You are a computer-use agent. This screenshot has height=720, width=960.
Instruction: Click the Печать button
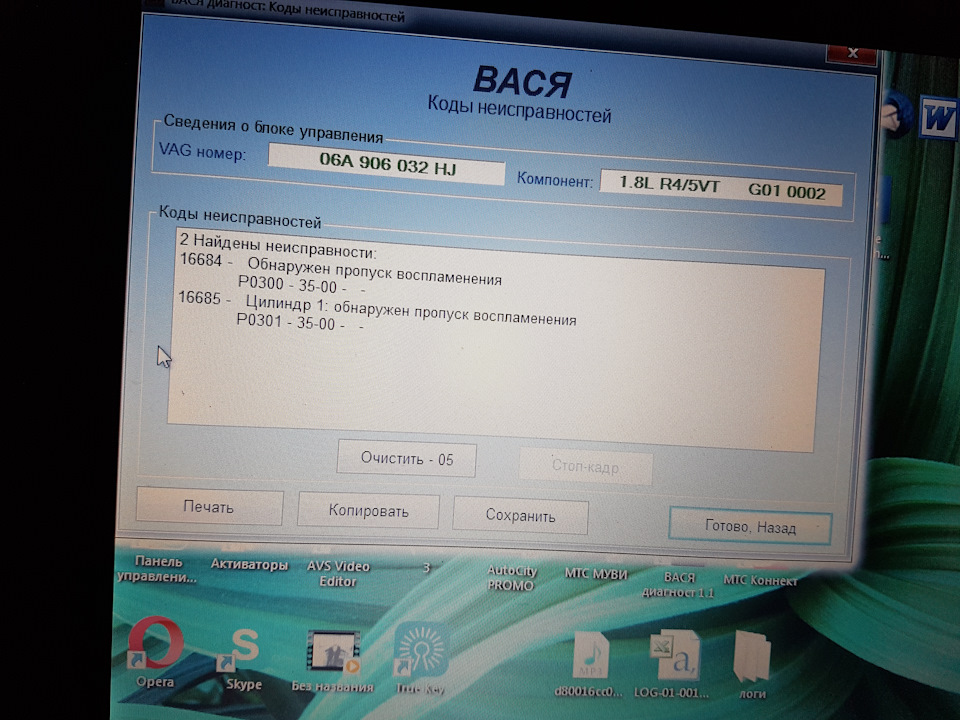click(209, 507)
